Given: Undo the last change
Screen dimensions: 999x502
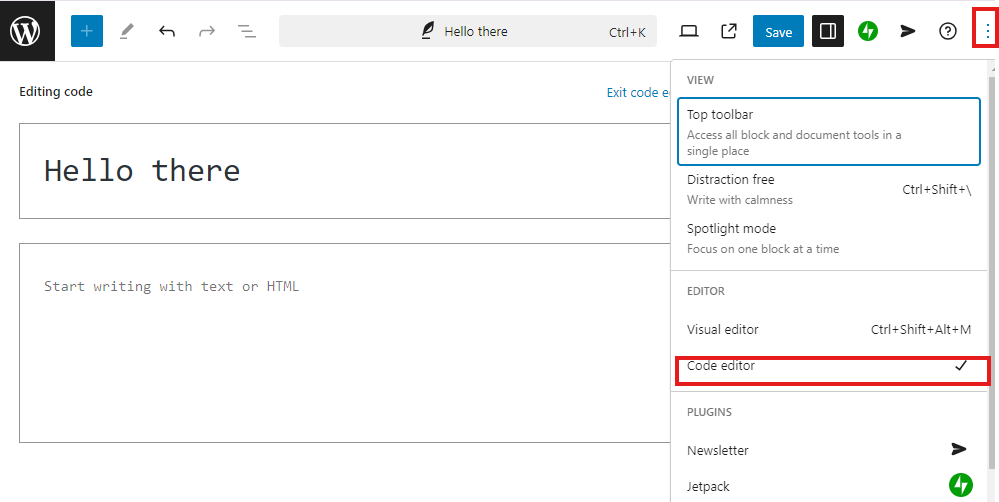Looking at the screenshot, I should pos(167,31).
